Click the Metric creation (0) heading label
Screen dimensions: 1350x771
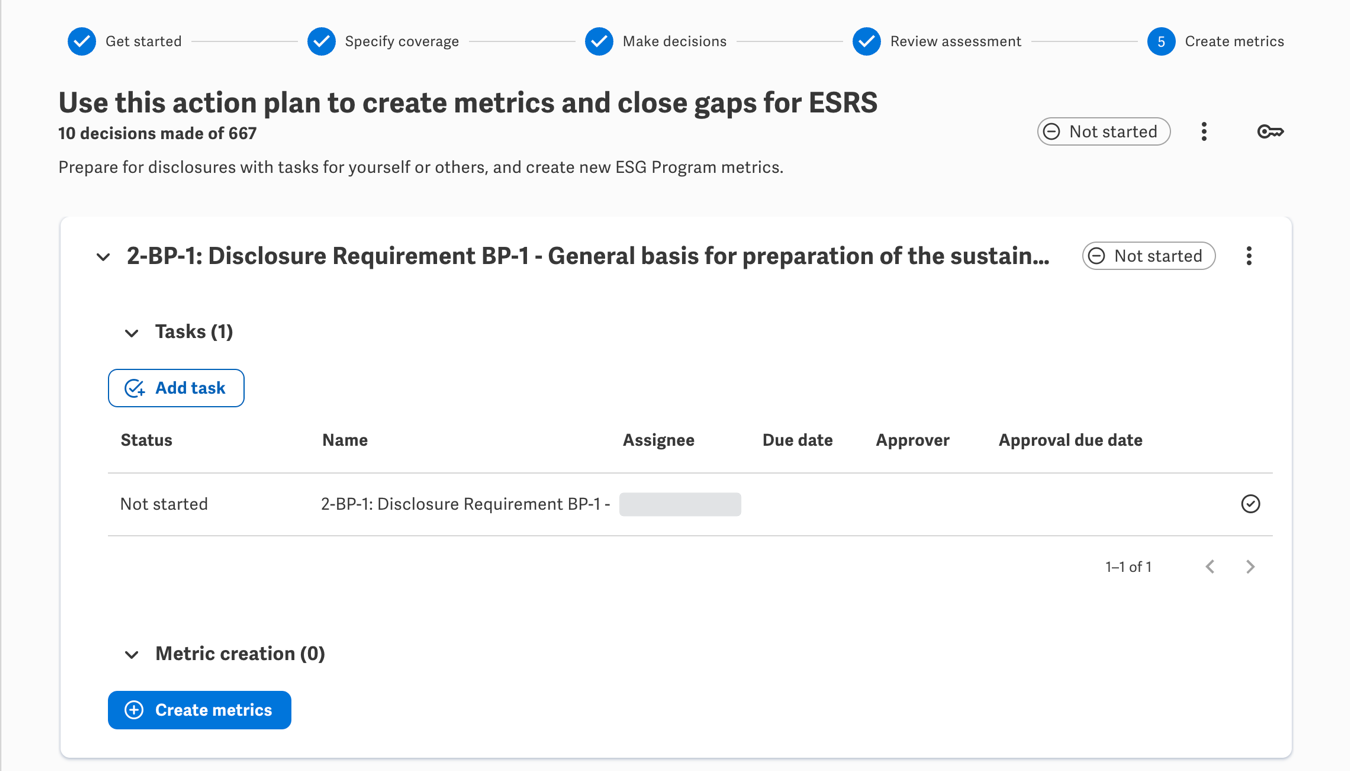240,654
